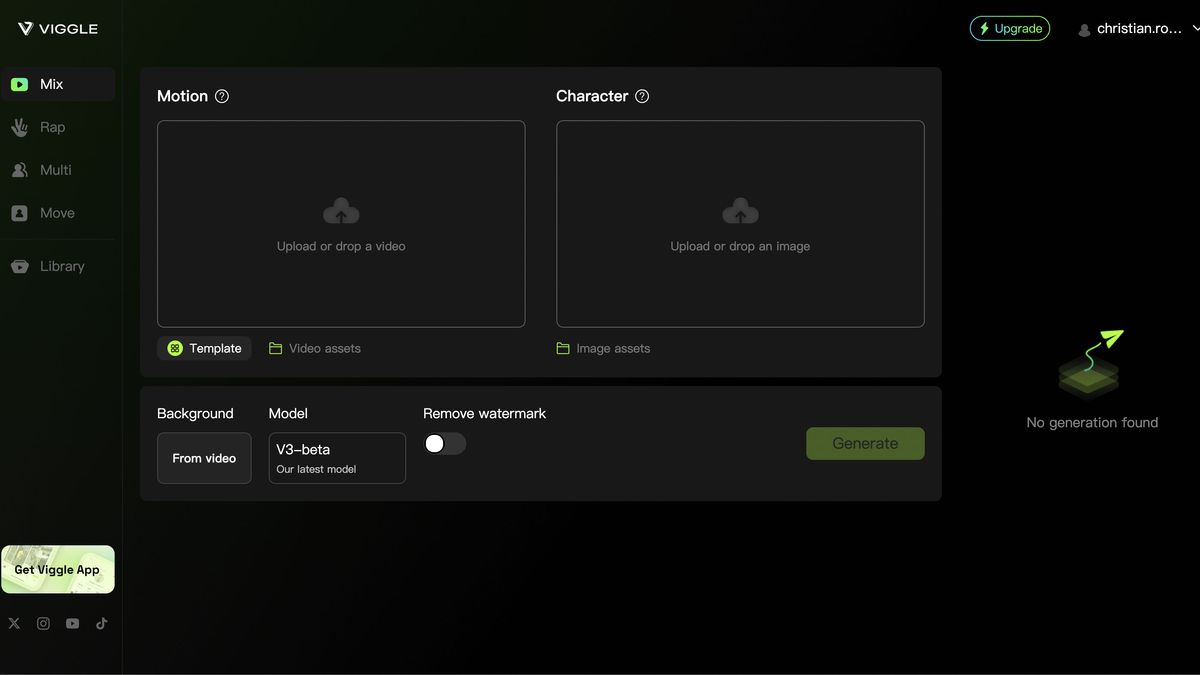Screen dimensions: 1200x675
Task: Select the Move icon in the sidebar
Action: 20,213
